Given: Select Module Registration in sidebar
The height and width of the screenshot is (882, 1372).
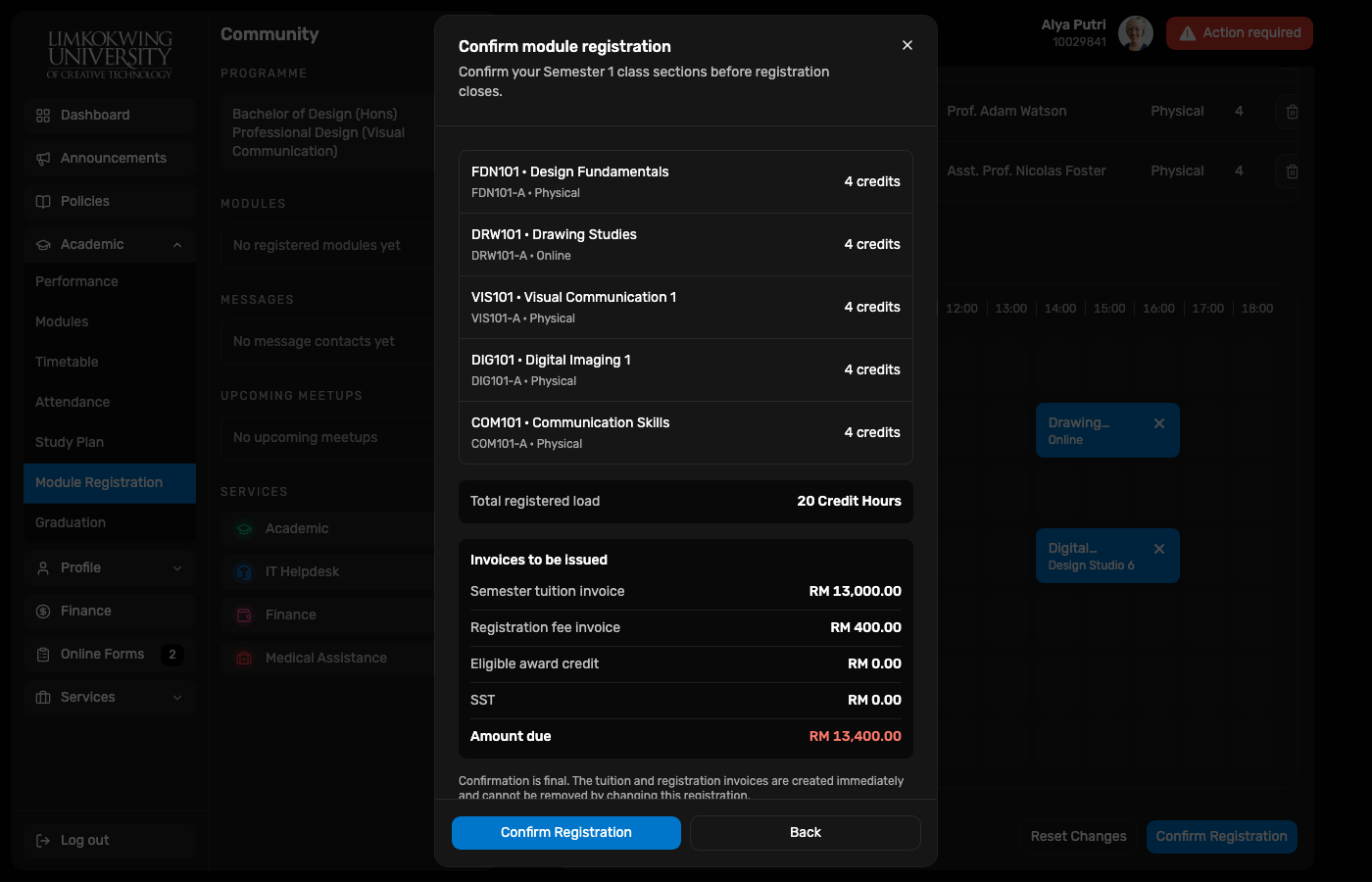Looking at the screenshot, I should click(x=110, y=483).
